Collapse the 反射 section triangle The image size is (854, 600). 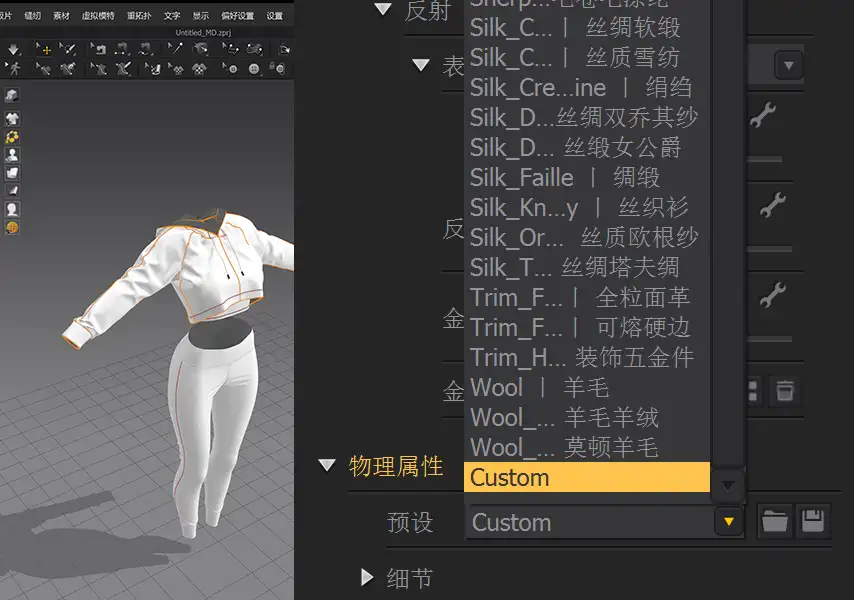383,9
